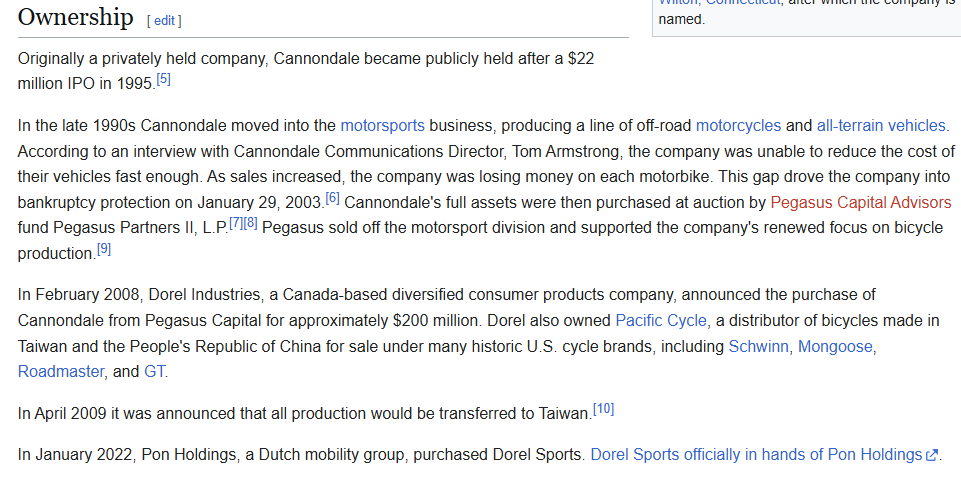Follow the Pacific Cycle link

(x=661, y=320)
